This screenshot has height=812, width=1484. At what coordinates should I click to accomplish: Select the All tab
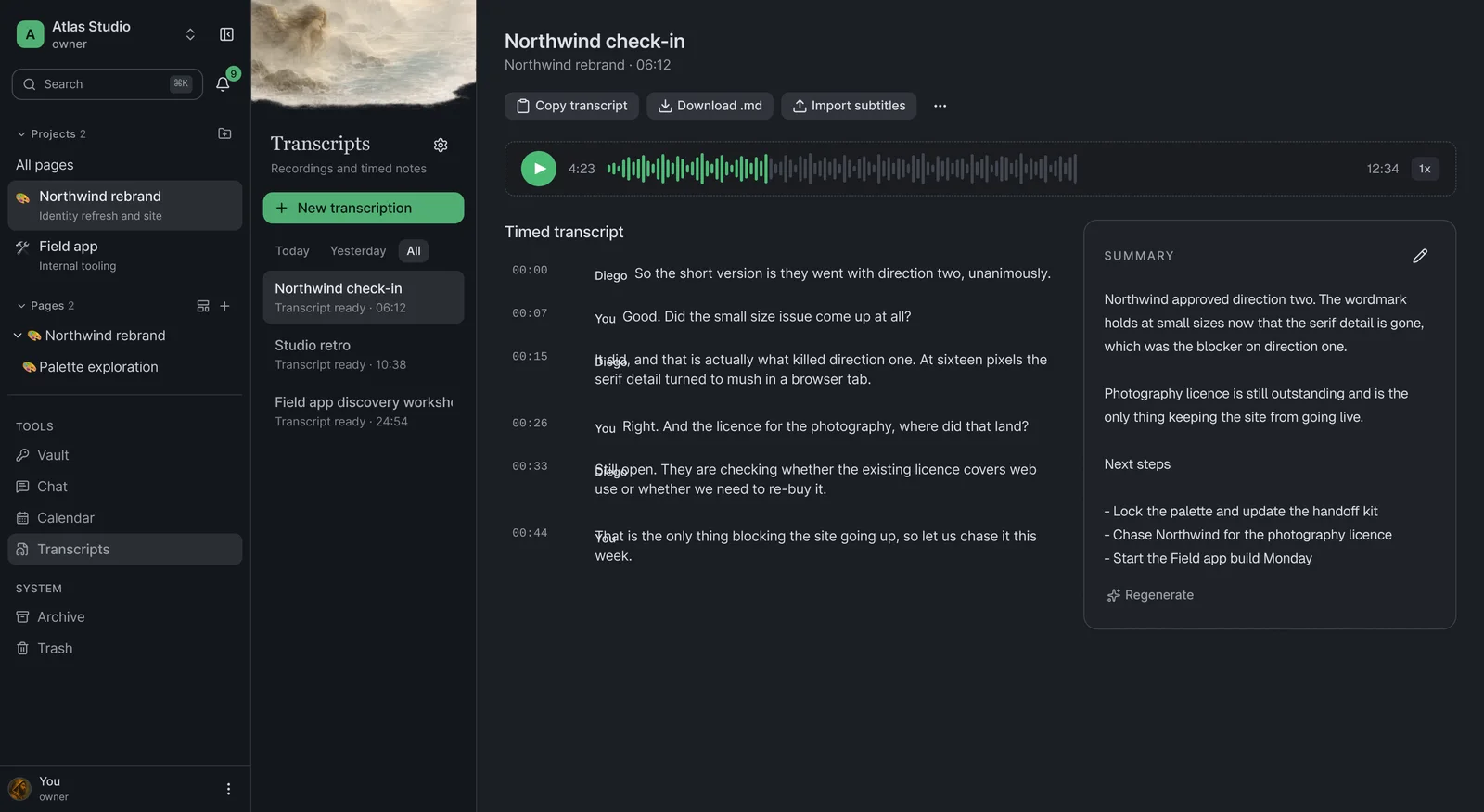[414, 251]
